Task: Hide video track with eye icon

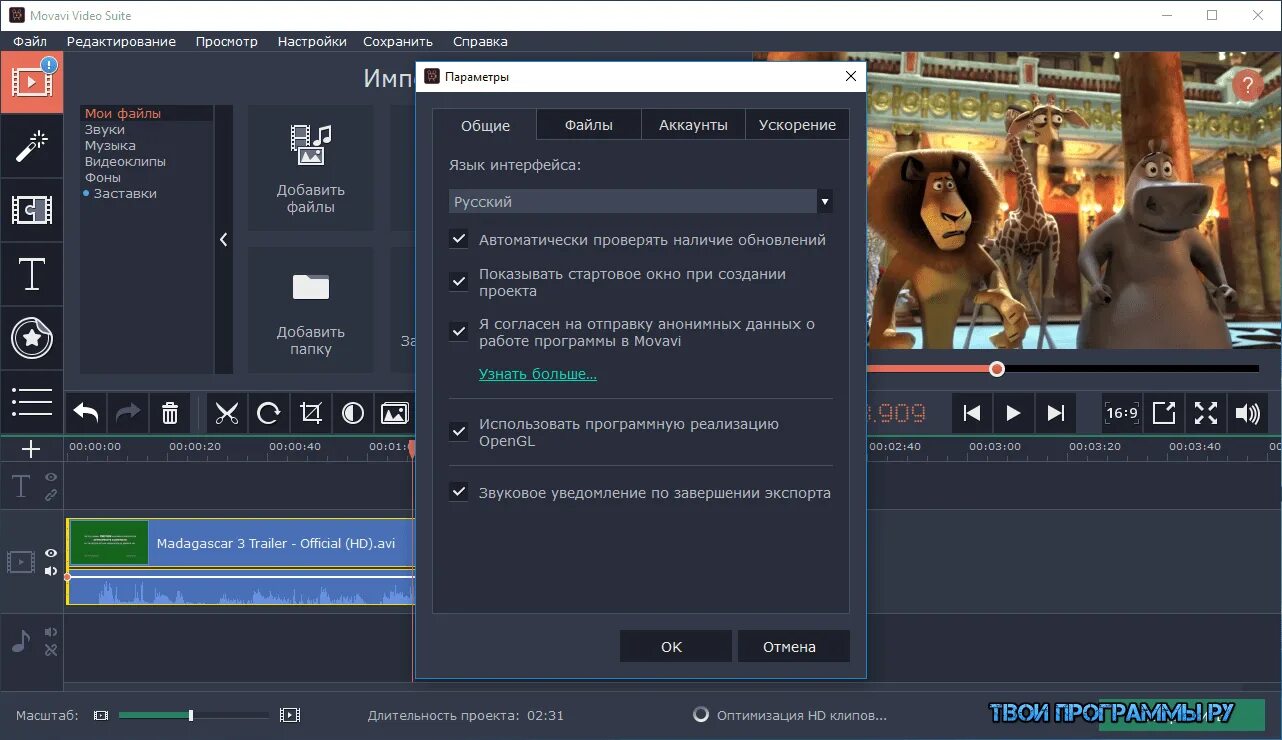Action: (x=51, y=553)
